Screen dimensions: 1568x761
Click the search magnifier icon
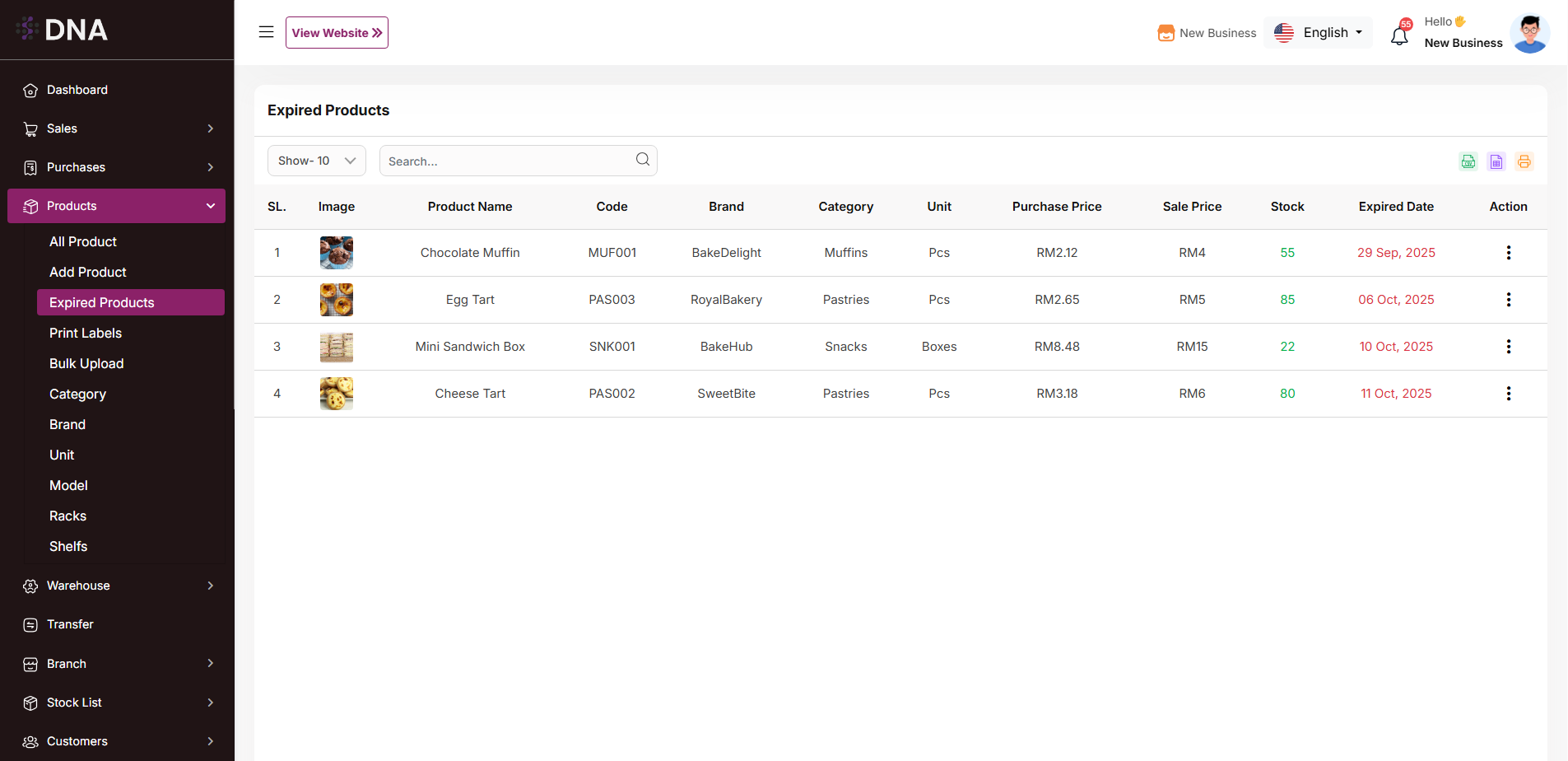(x=643, y=160)
